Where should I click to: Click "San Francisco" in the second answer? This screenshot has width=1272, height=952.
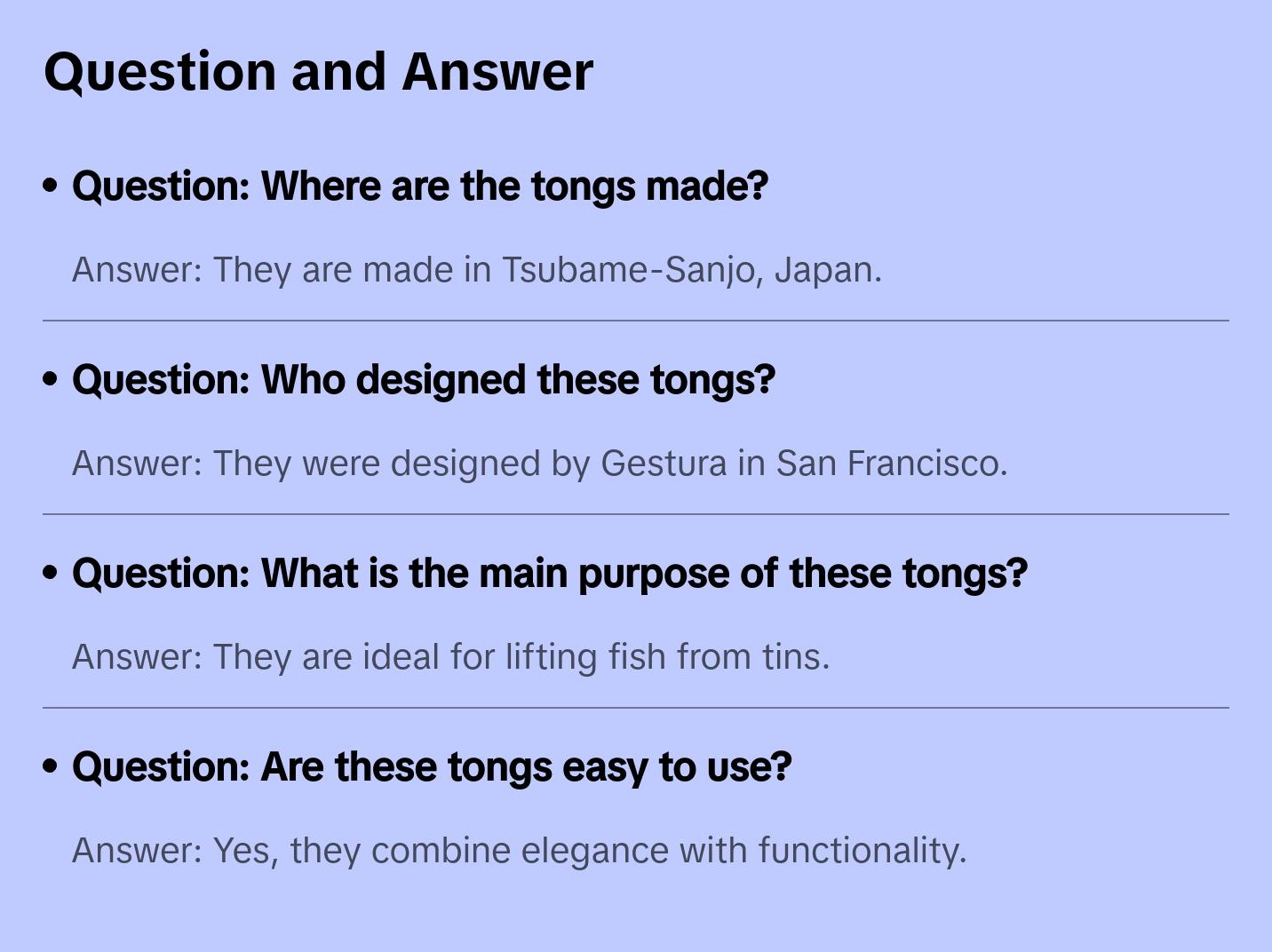pos(891,464)
